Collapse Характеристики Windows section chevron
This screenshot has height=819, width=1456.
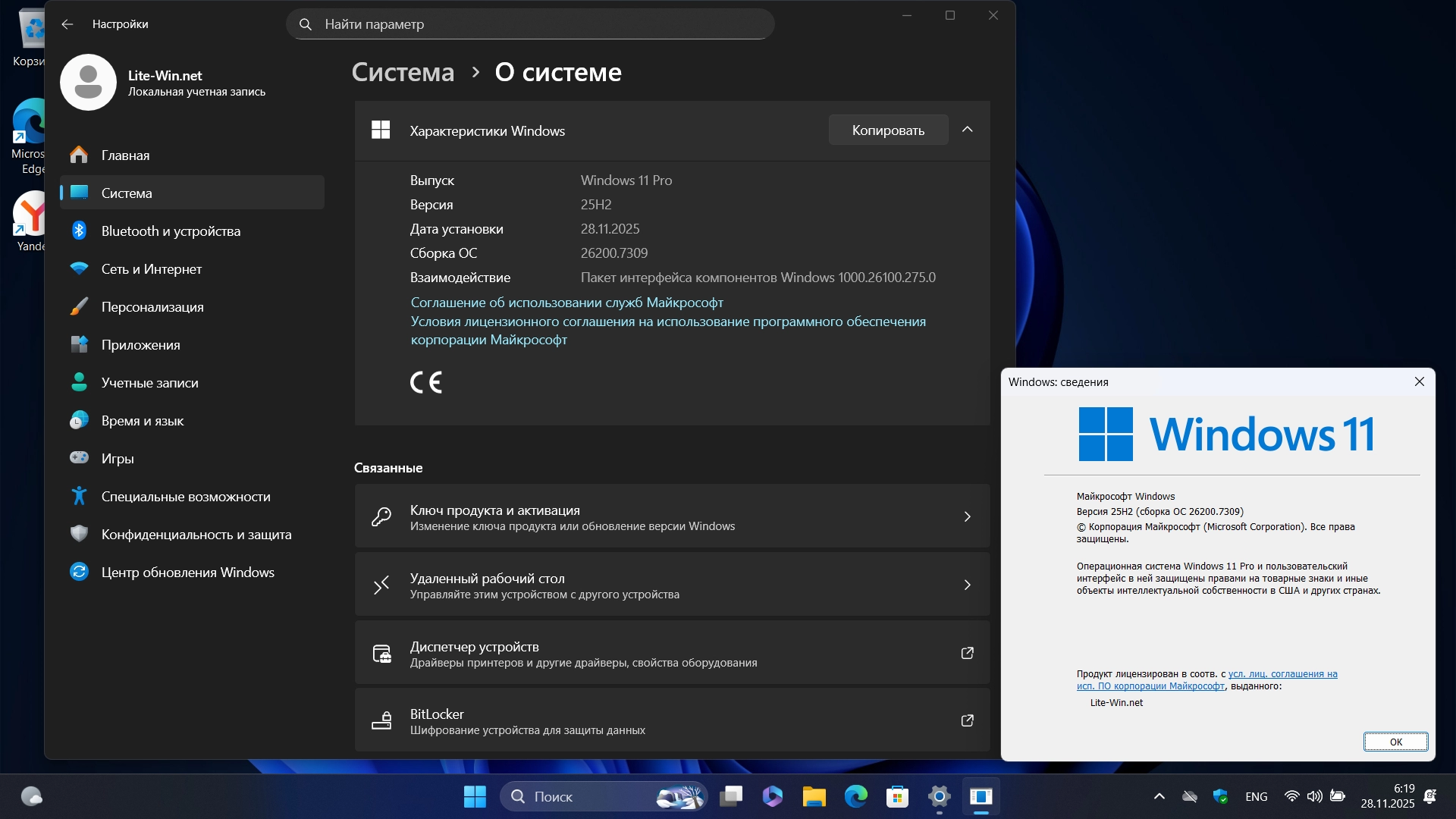pos(967,130)
